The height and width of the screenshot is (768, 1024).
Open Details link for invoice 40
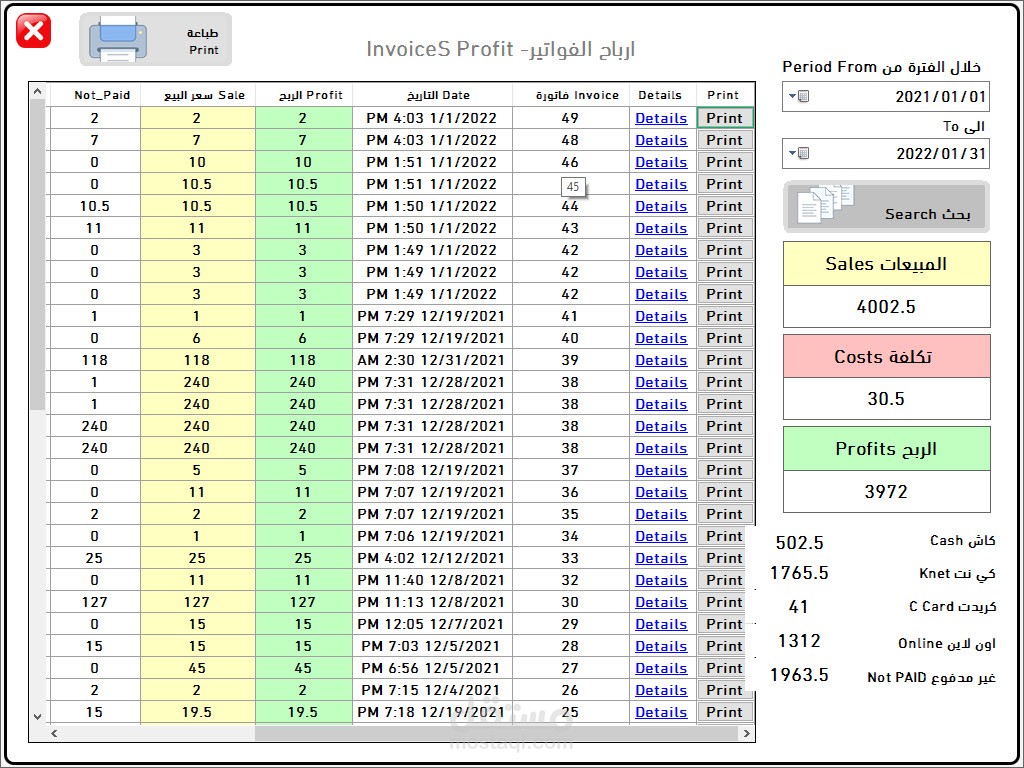coord(661,338)
